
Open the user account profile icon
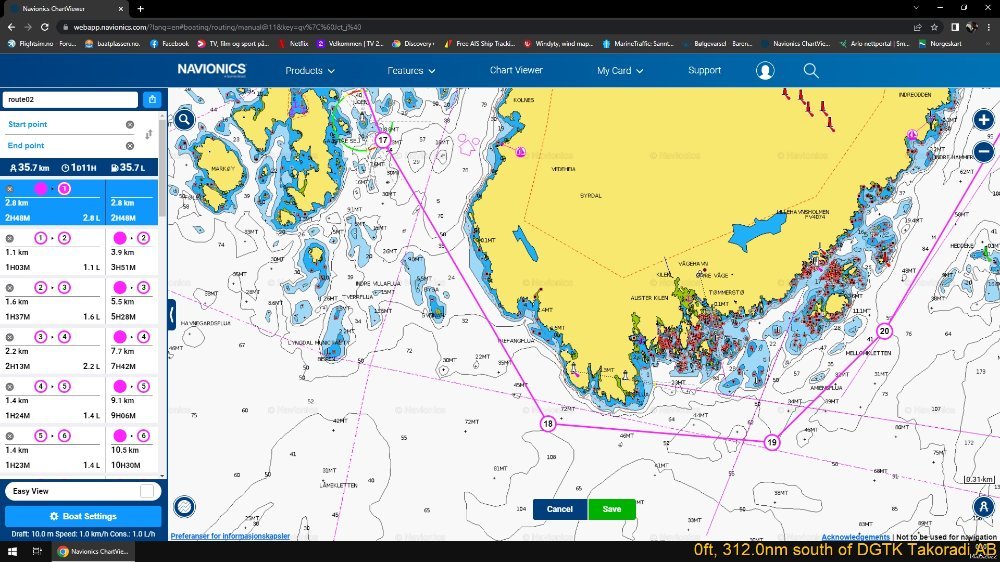tap(765, 71)
